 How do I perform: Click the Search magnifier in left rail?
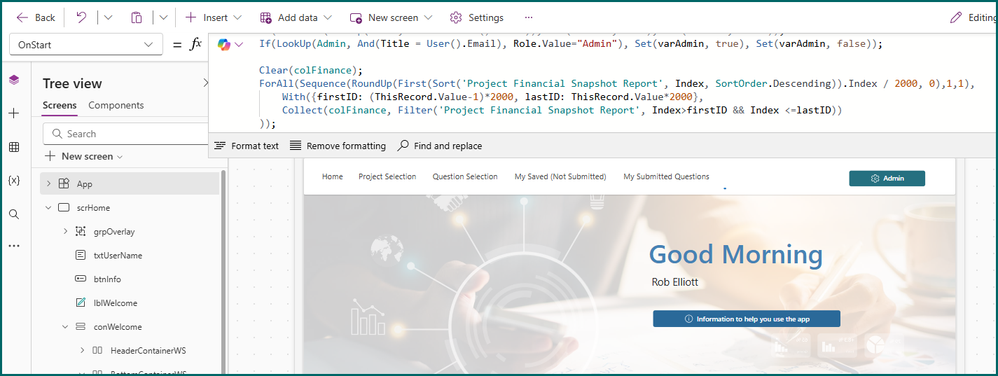click(x=14, y=214)
